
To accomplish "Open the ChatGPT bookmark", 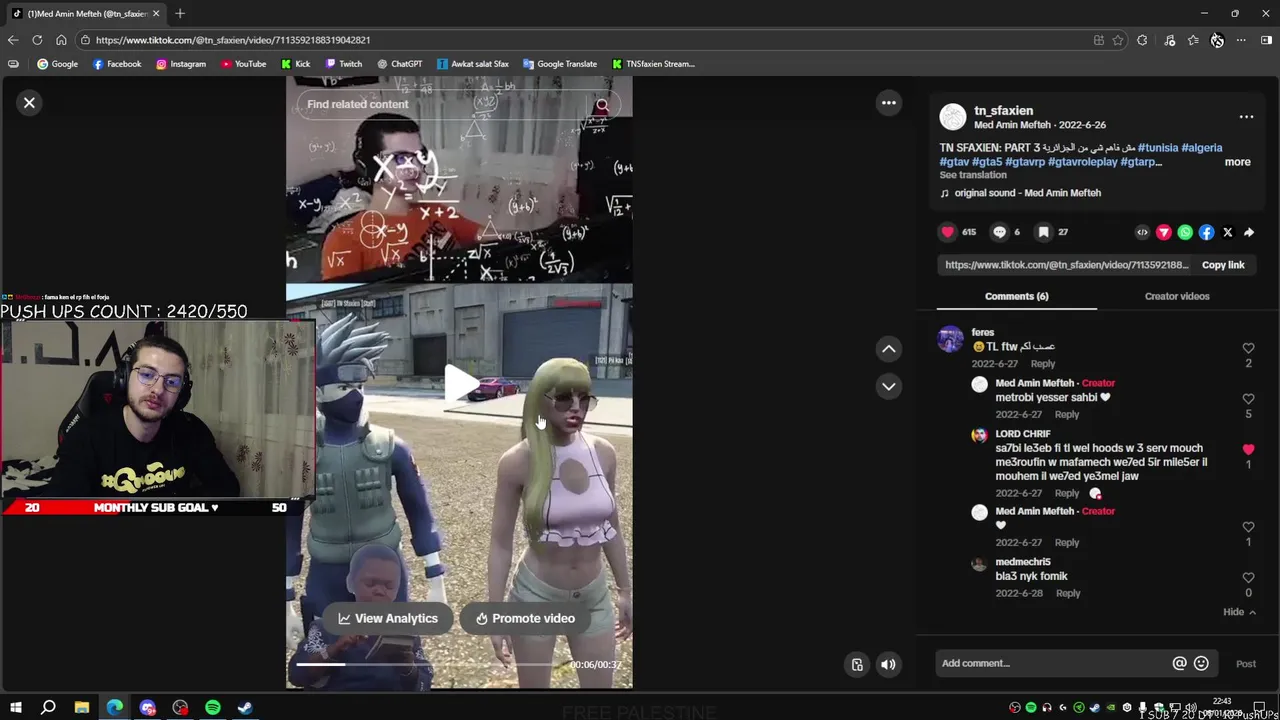I will [400, 64].
